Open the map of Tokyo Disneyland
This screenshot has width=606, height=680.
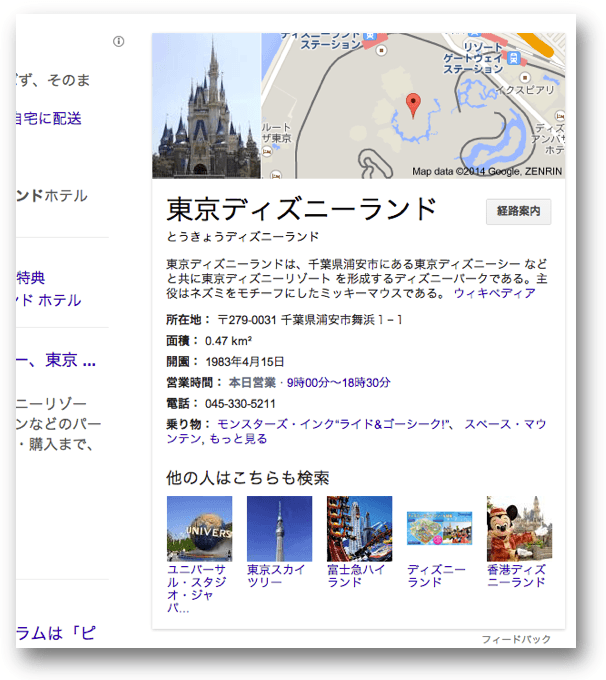pos(413,106)
